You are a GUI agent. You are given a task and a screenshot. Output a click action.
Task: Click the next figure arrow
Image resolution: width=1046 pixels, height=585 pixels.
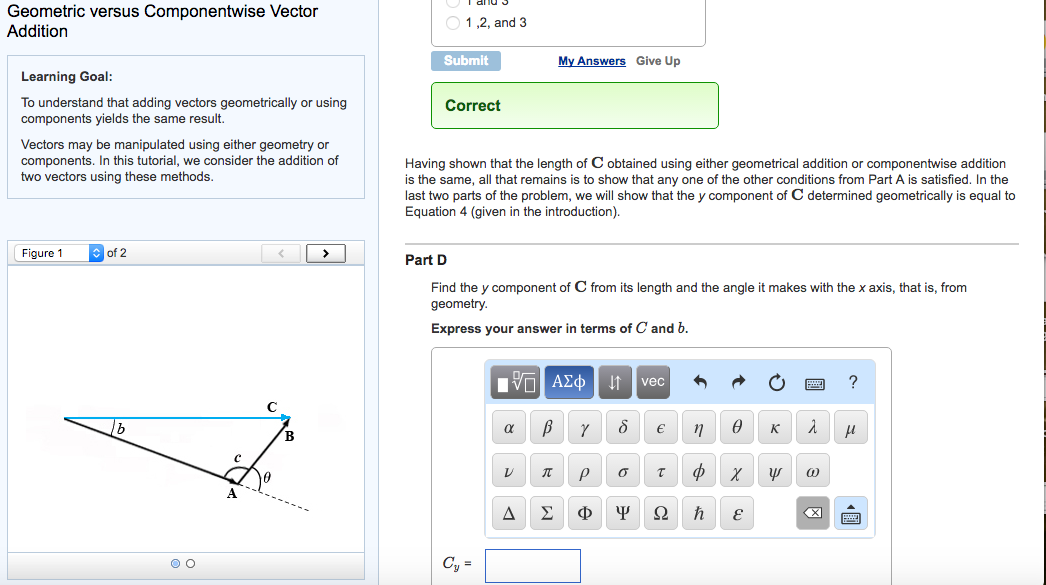click(x=325, y=252)
